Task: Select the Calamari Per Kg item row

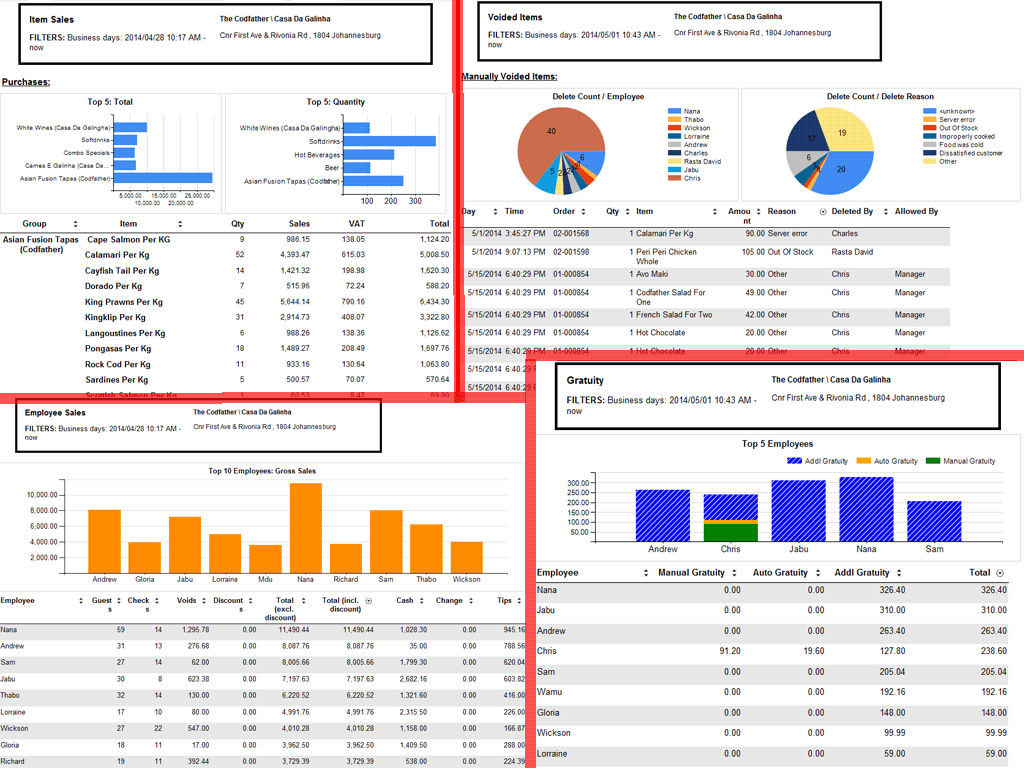Action: (x=117, y=255)
